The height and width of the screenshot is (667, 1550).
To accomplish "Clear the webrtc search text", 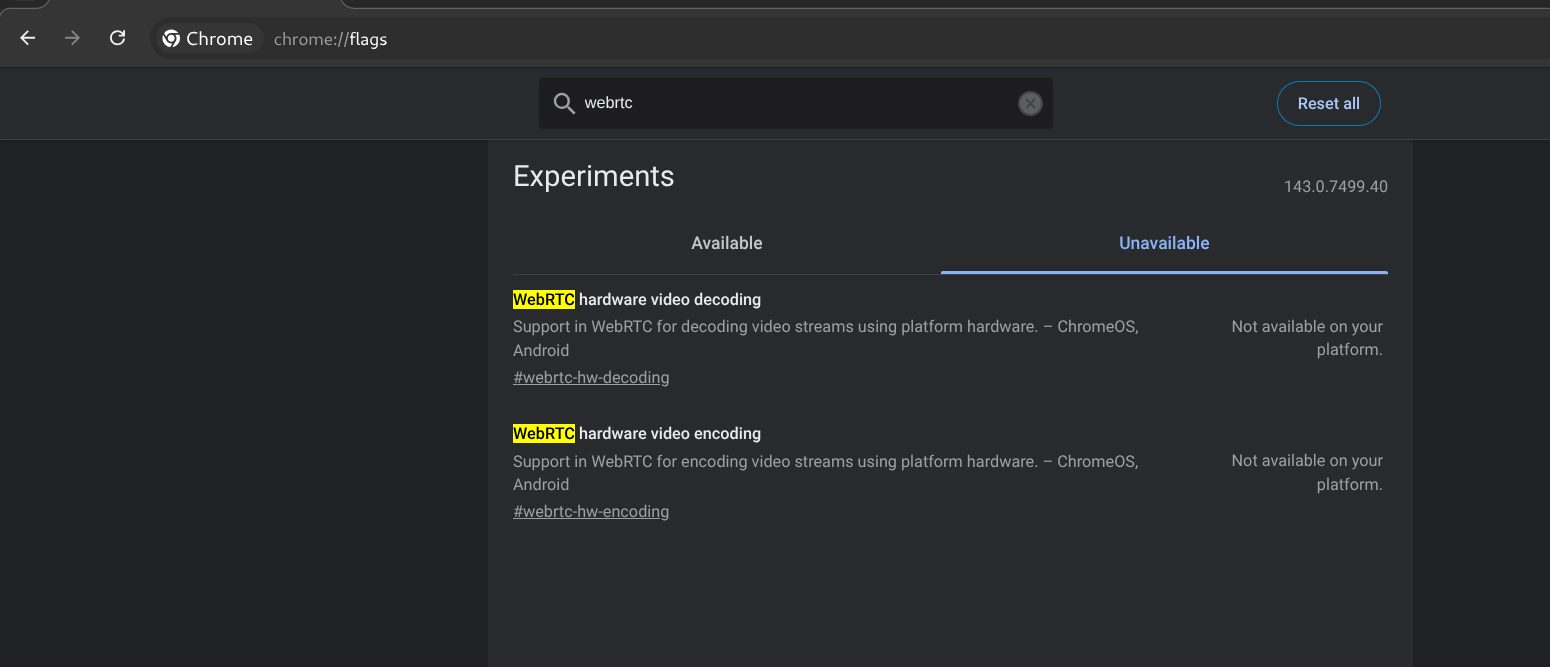I will (1030, 104).
